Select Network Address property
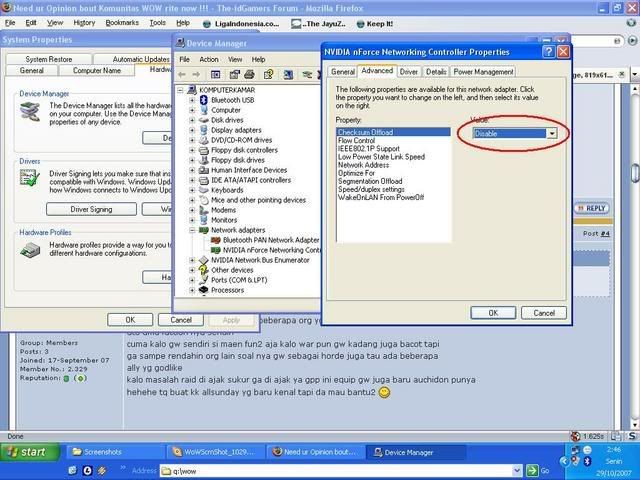 [363, 165]
